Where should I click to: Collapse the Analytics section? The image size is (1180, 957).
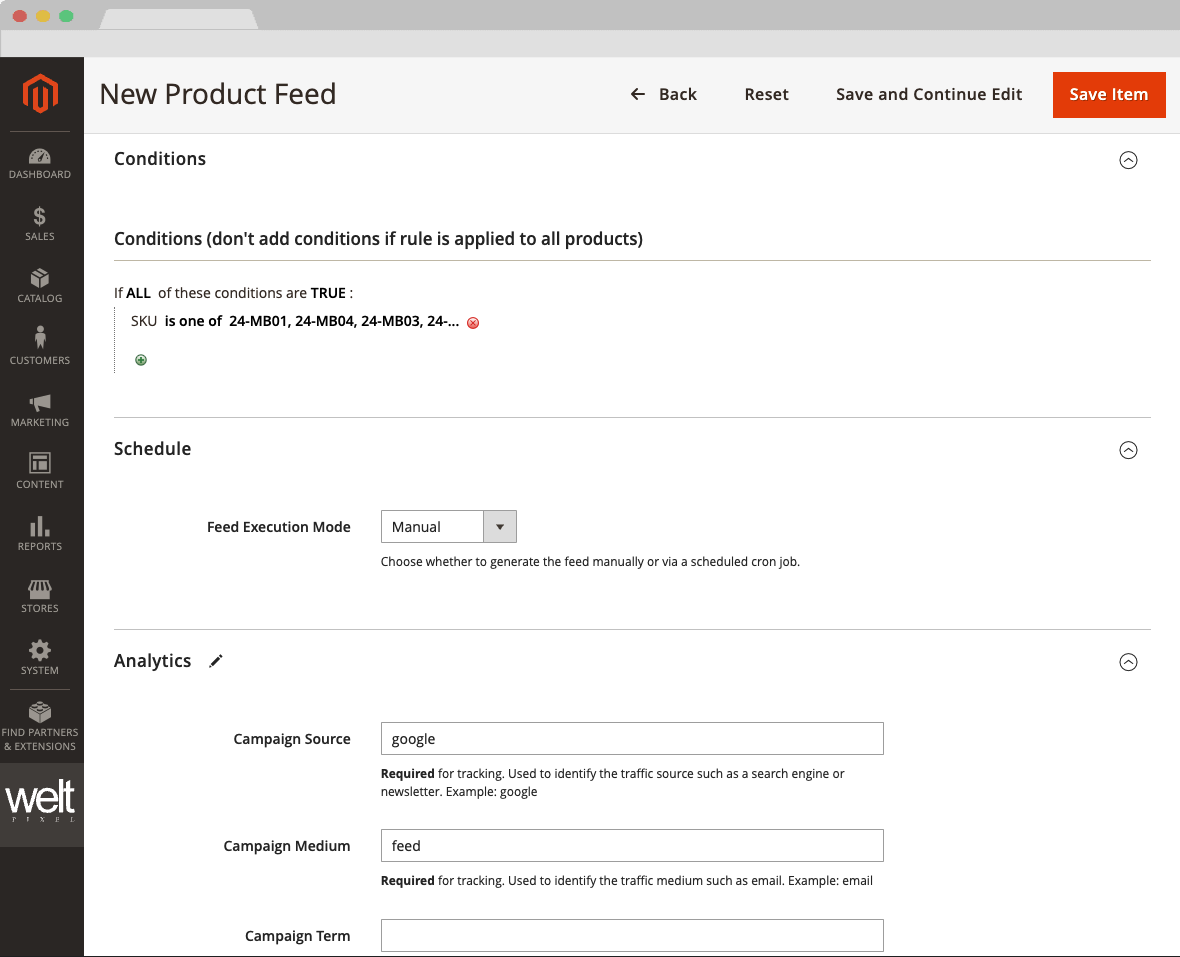[1128, 662]
